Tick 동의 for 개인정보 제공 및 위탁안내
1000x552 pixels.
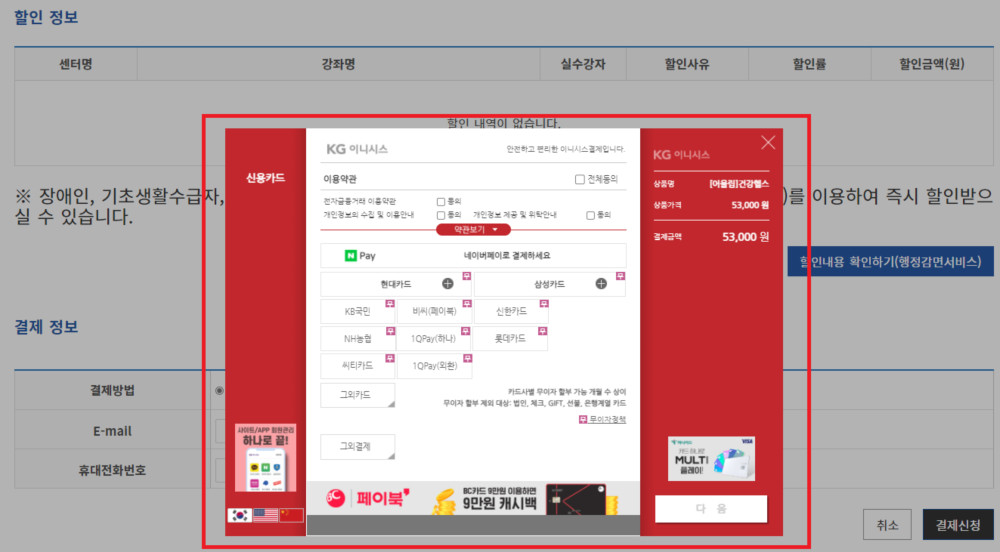pyautogui.click(x=591, y=215)
